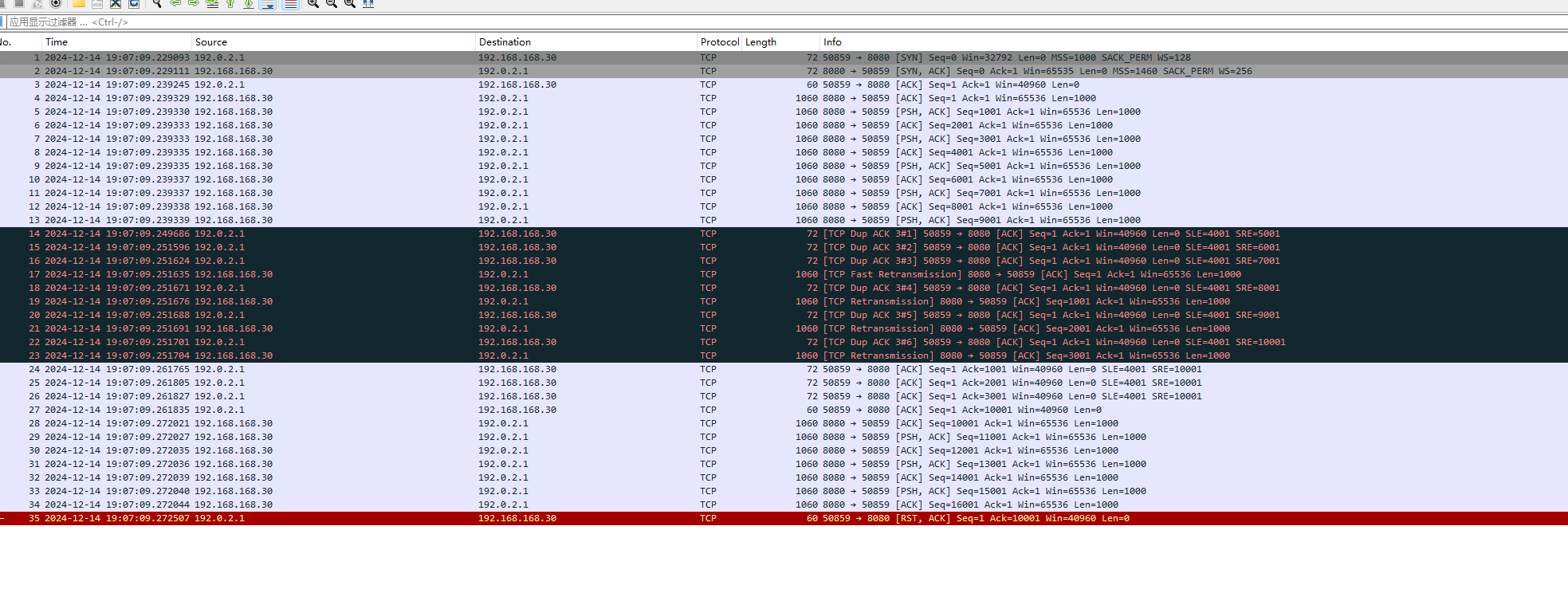Zoom in the main window text
1568x593 pixels.
pyautogui.click(x=313, y=3)
